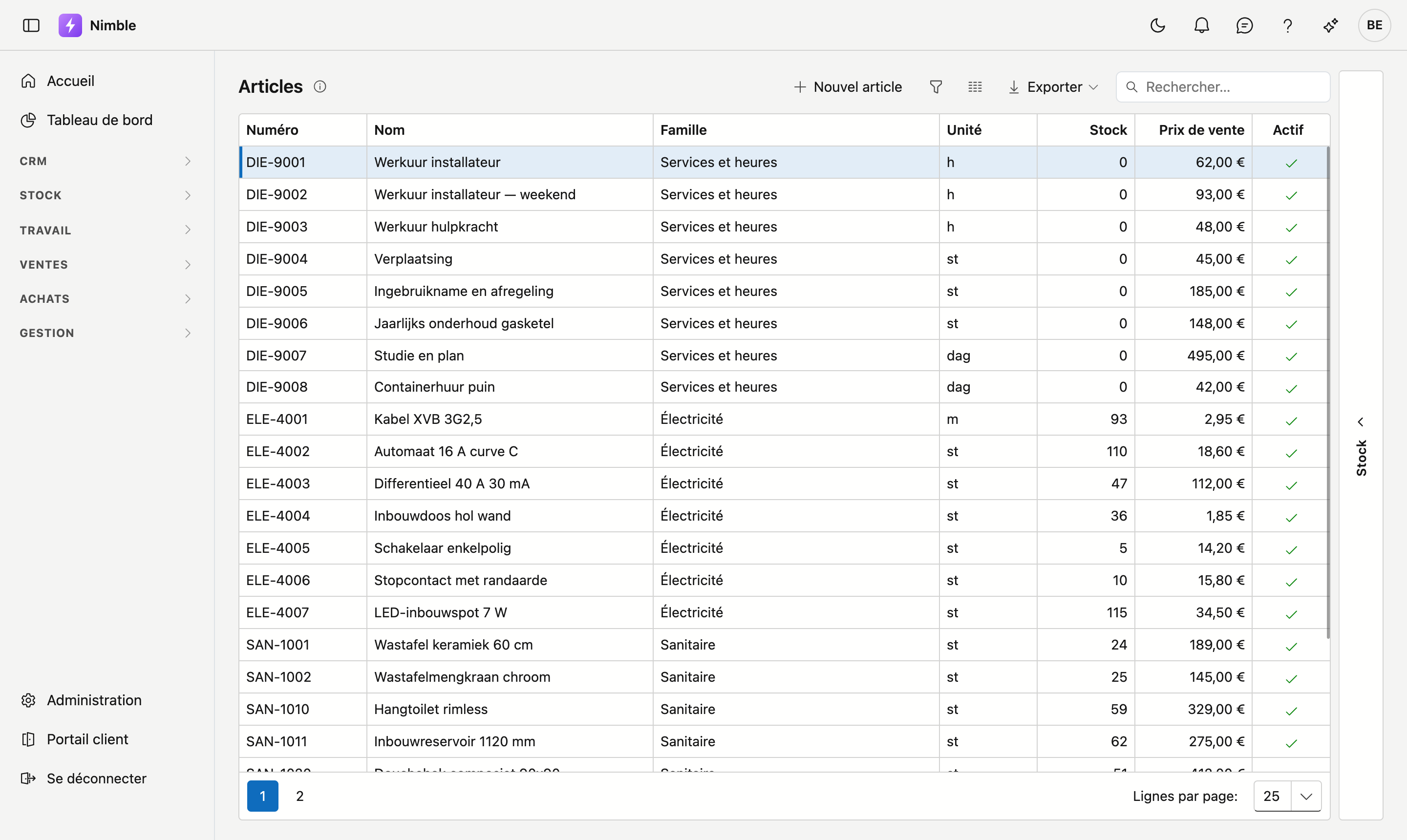Create a Nouvel article
The width and height of the screenshot is (1407, 840).
click(x=848, y=86)
